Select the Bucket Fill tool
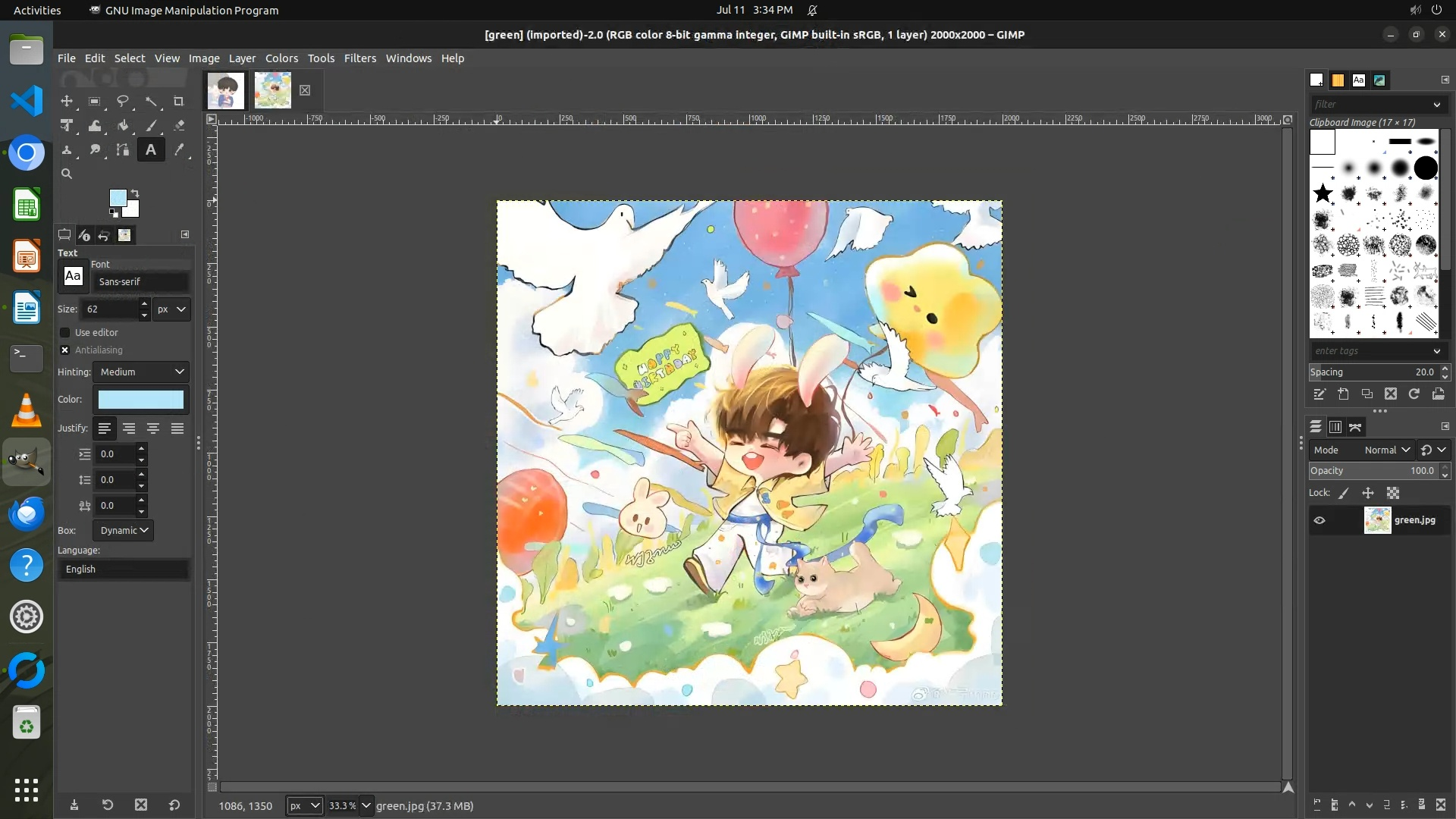The width and height of the screenshot is (1456, 819). pyautogui.click(x=123, y=126)
